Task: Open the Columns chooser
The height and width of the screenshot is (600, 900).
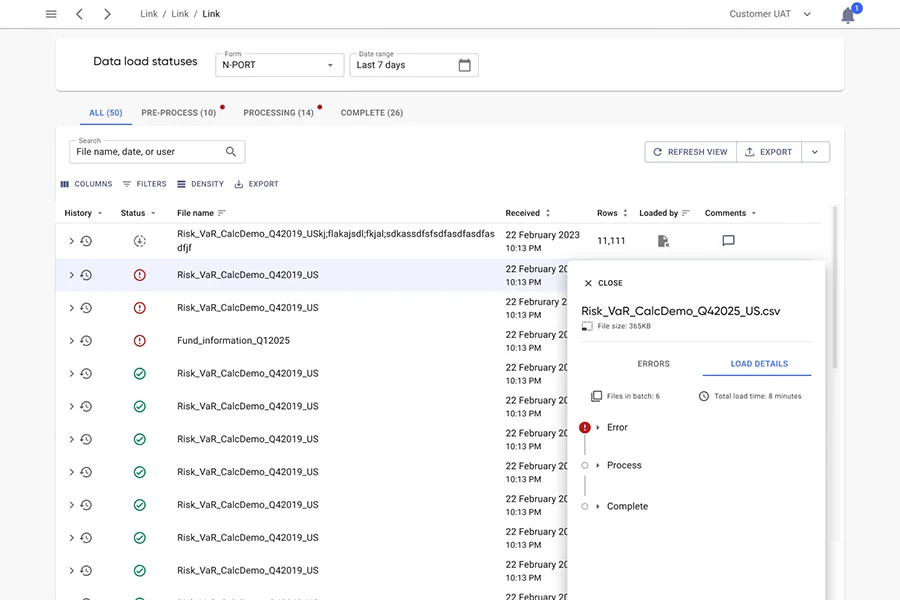Action: [x=86, y=184]
